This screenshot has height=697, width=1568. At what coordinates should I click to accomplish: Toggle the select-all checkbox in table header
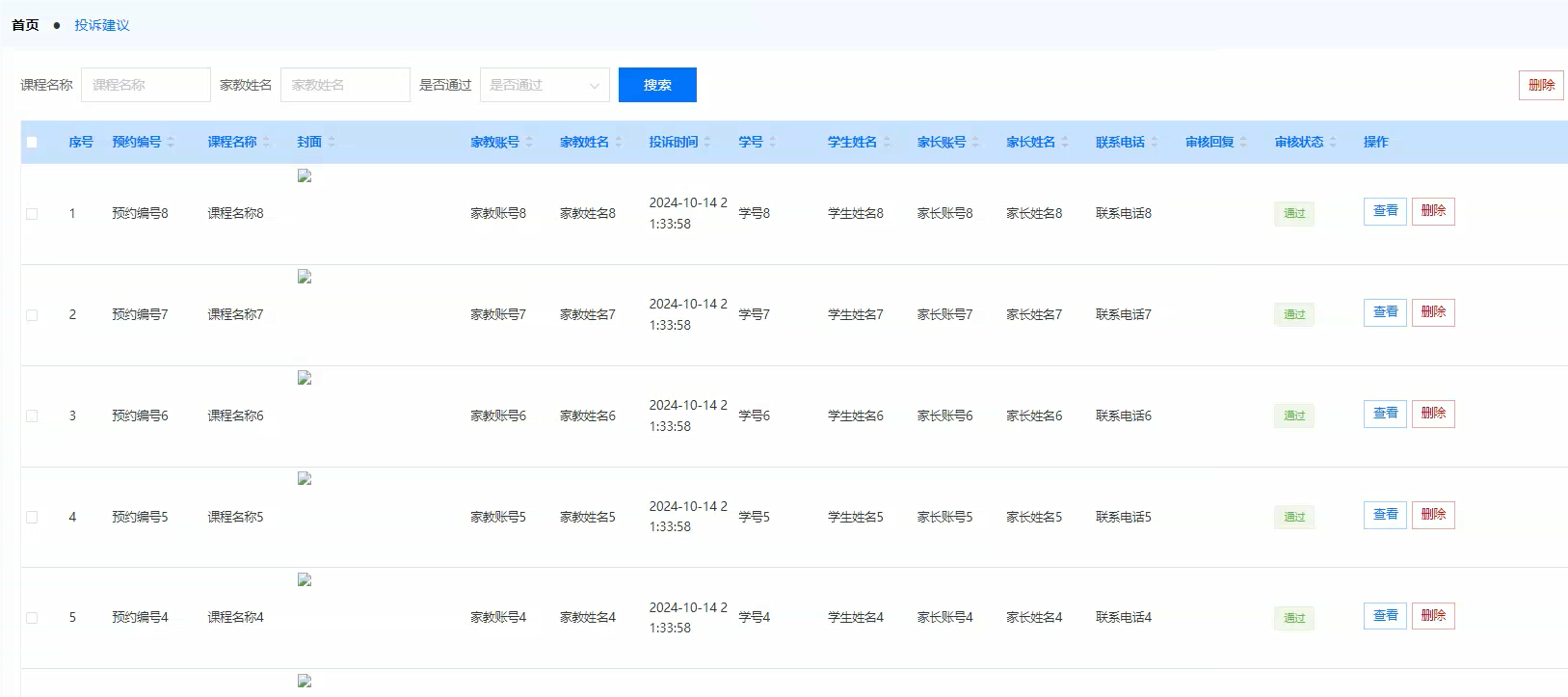(32, 142)
